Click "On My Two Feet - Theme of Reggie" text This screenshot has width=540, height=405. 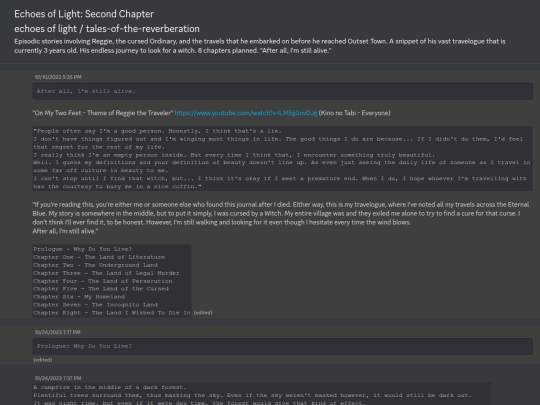click(x=103, y=113)
